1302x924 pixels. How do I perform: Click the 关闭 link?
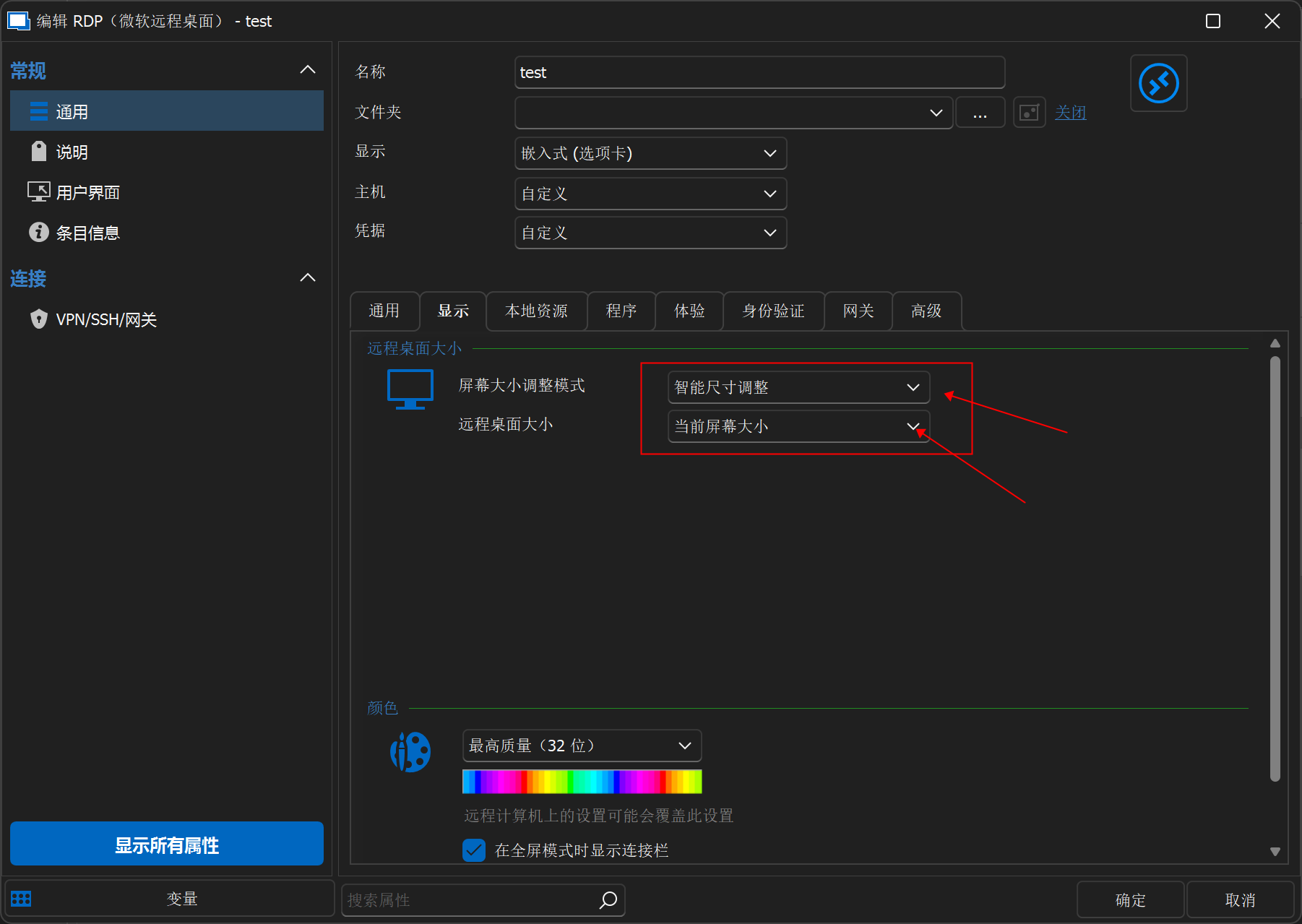pyautogui.click(x=1070, y=113)
